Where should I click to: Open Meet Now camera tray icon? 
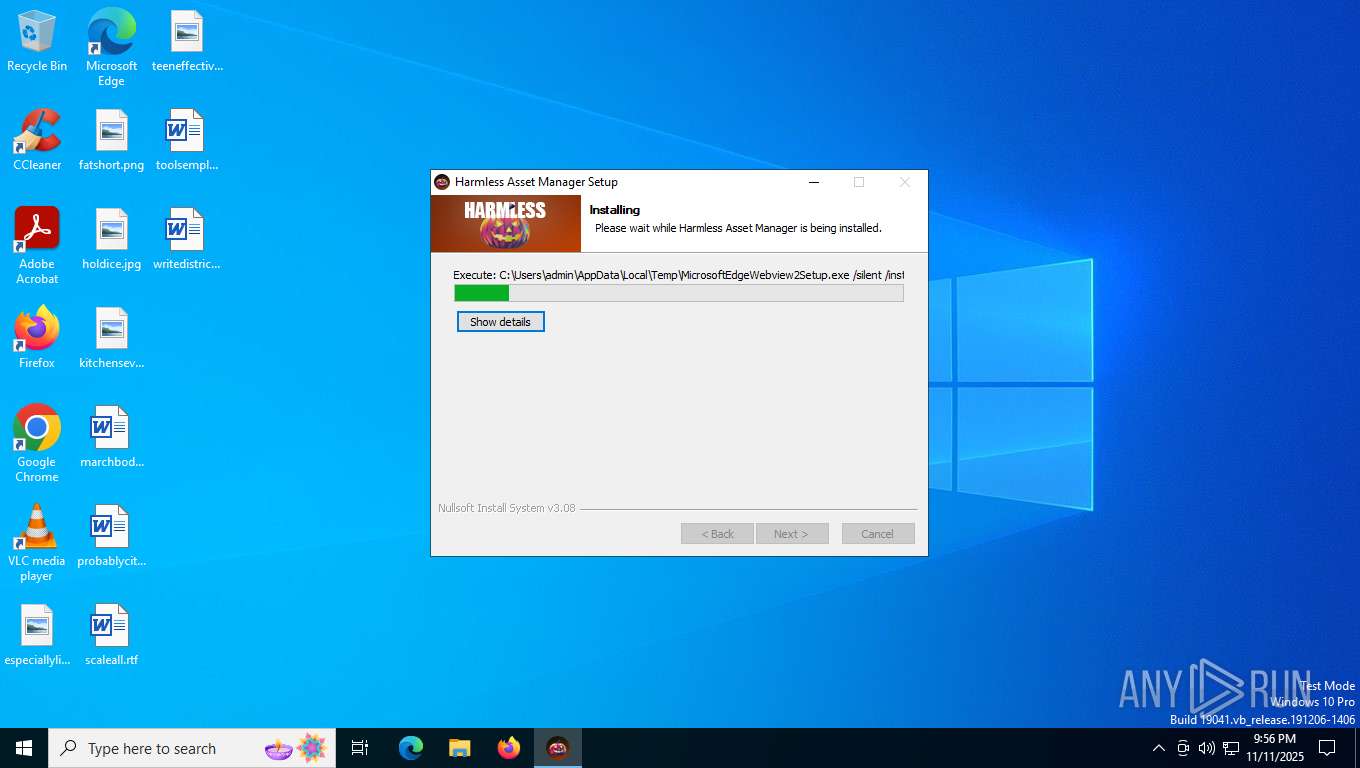[x=1183, y=748]
